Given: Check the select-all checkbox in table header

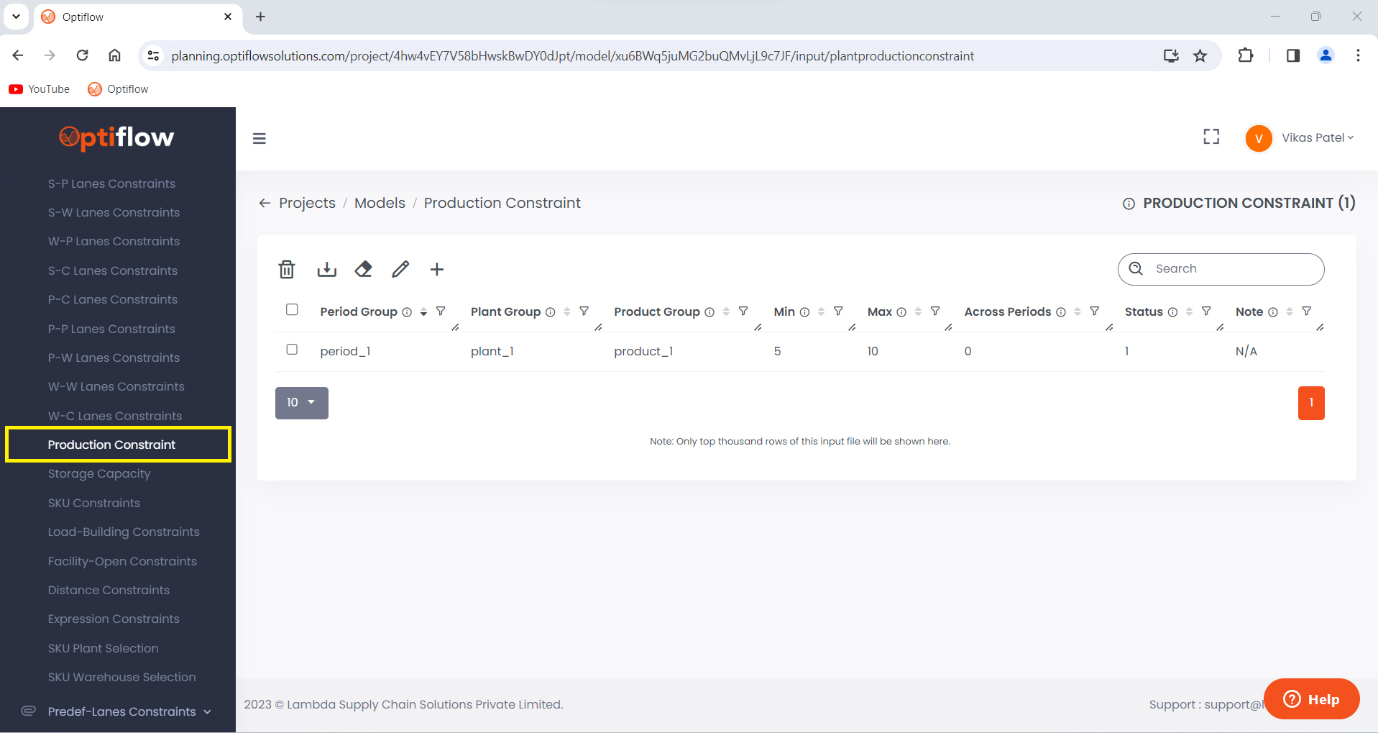Looking at the screenshot, I should (x=291, y=310).
